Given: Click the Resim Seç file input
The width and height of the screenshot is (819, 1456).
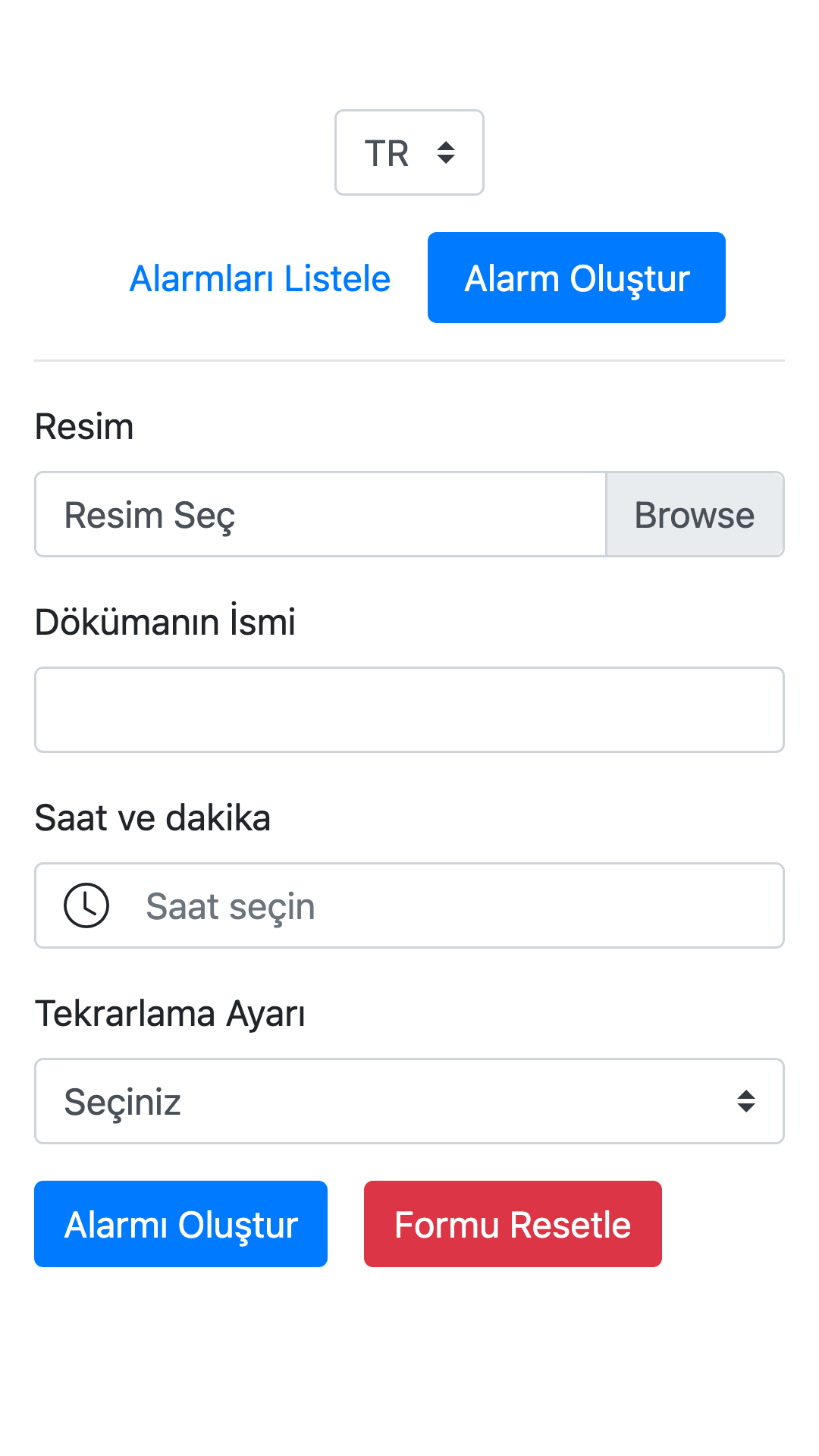Looking at the screenshot, I should click(x=320, y=515).
